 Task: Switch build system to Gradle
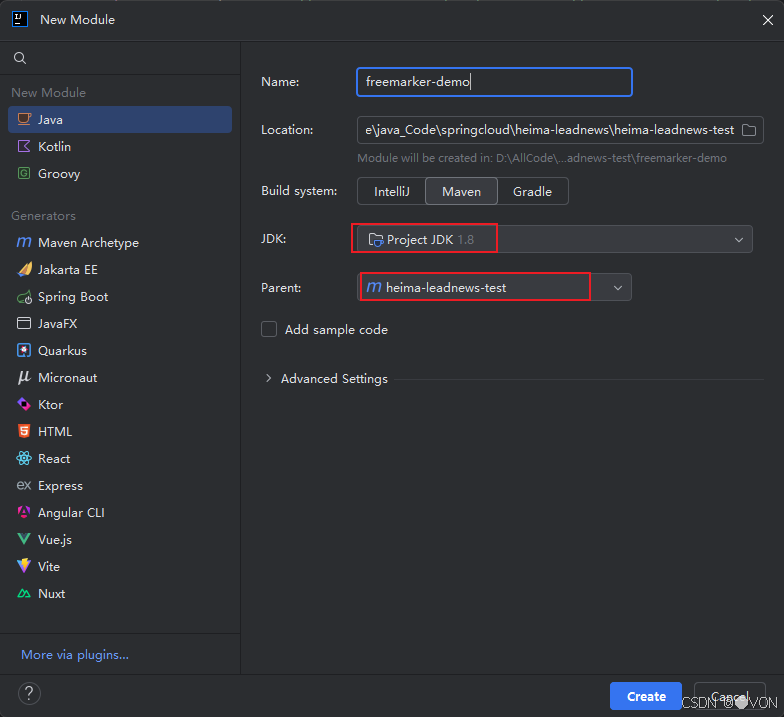(x=532, y=192)
